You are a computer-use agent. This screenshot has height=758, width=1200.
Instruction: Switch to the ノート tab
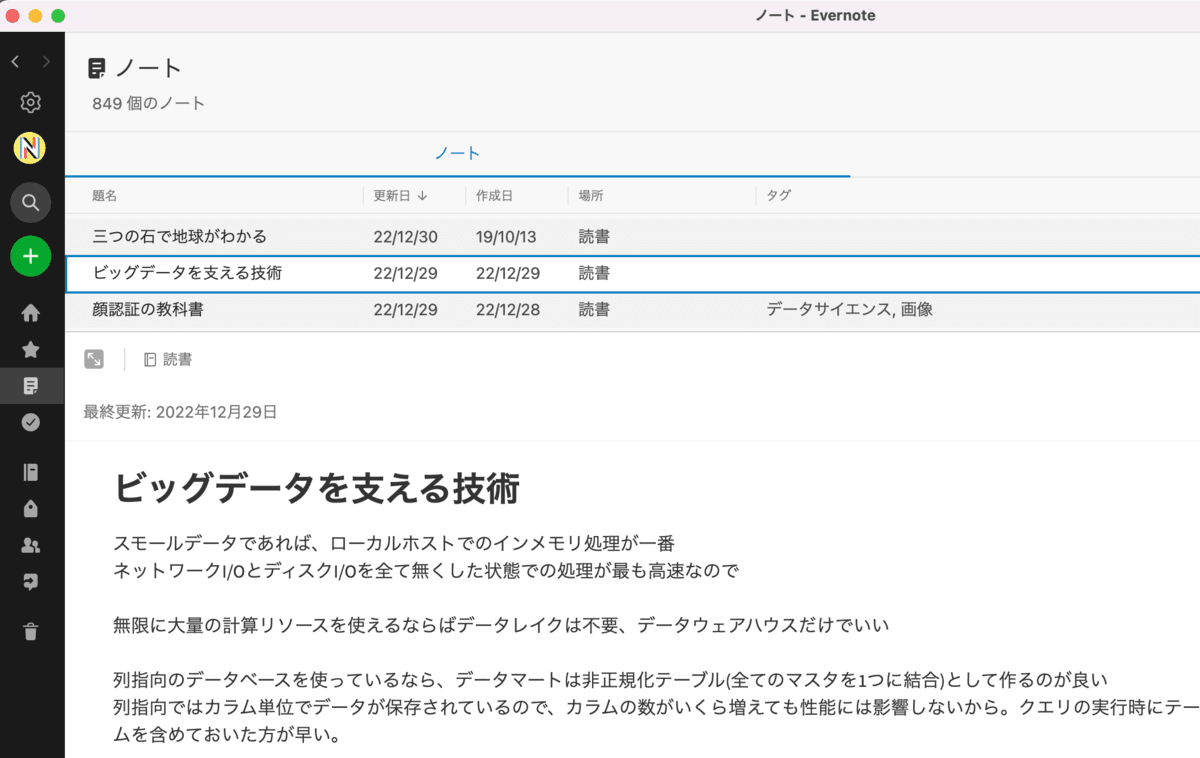(457, 153)
